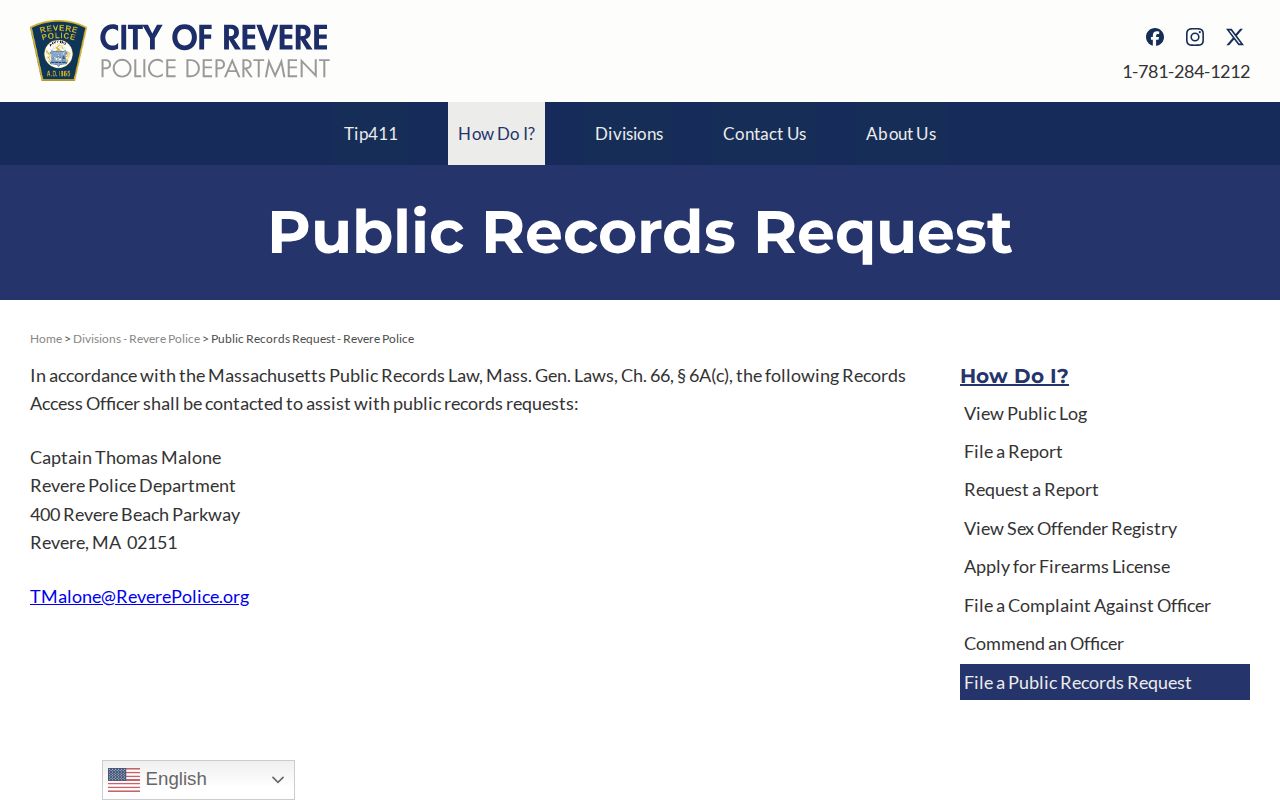Click the Revere Police badge logo
Viewport: 1280px width, 800px height.
(x=58, y=51)
